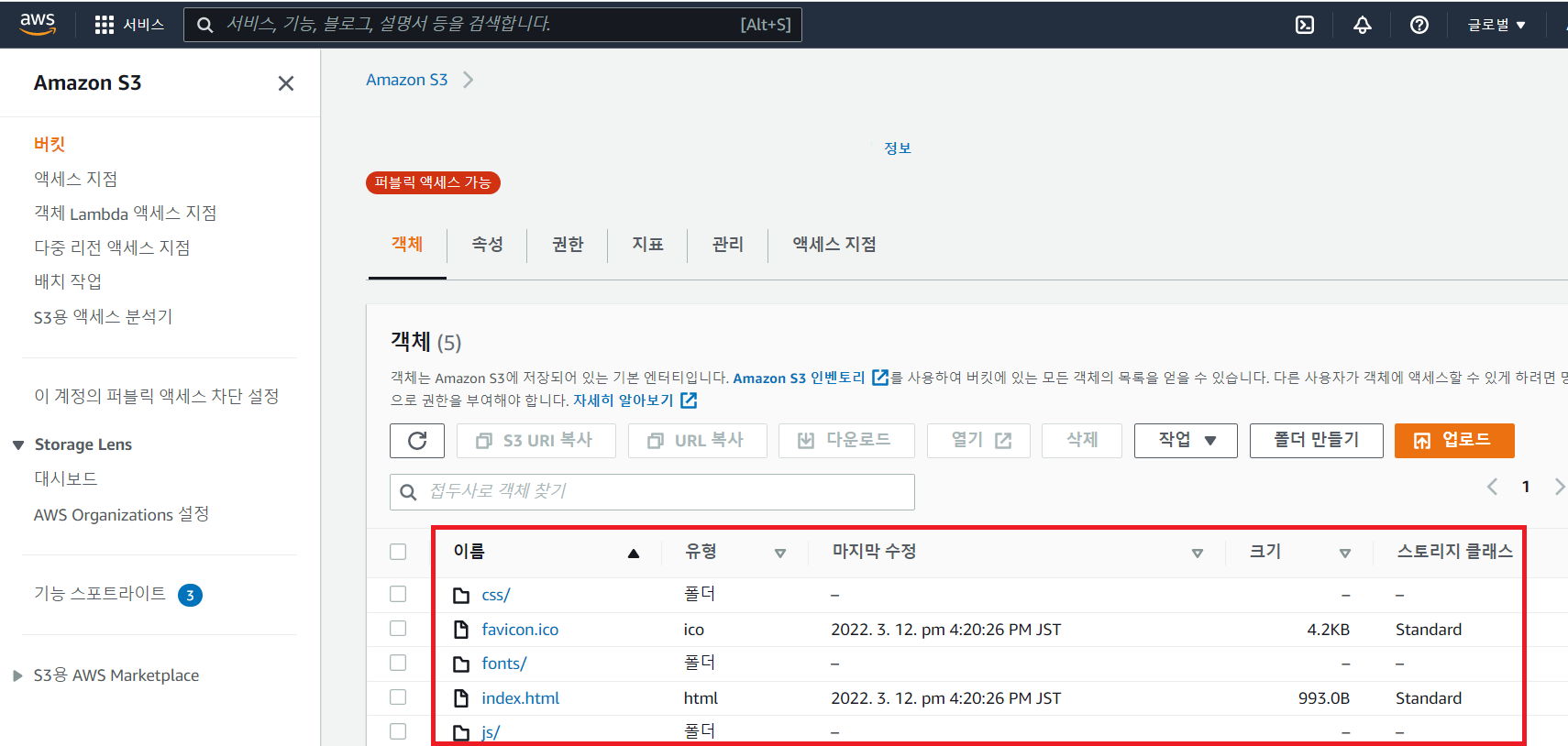Click the favicon.ico file icon

[x=461, y=630]
